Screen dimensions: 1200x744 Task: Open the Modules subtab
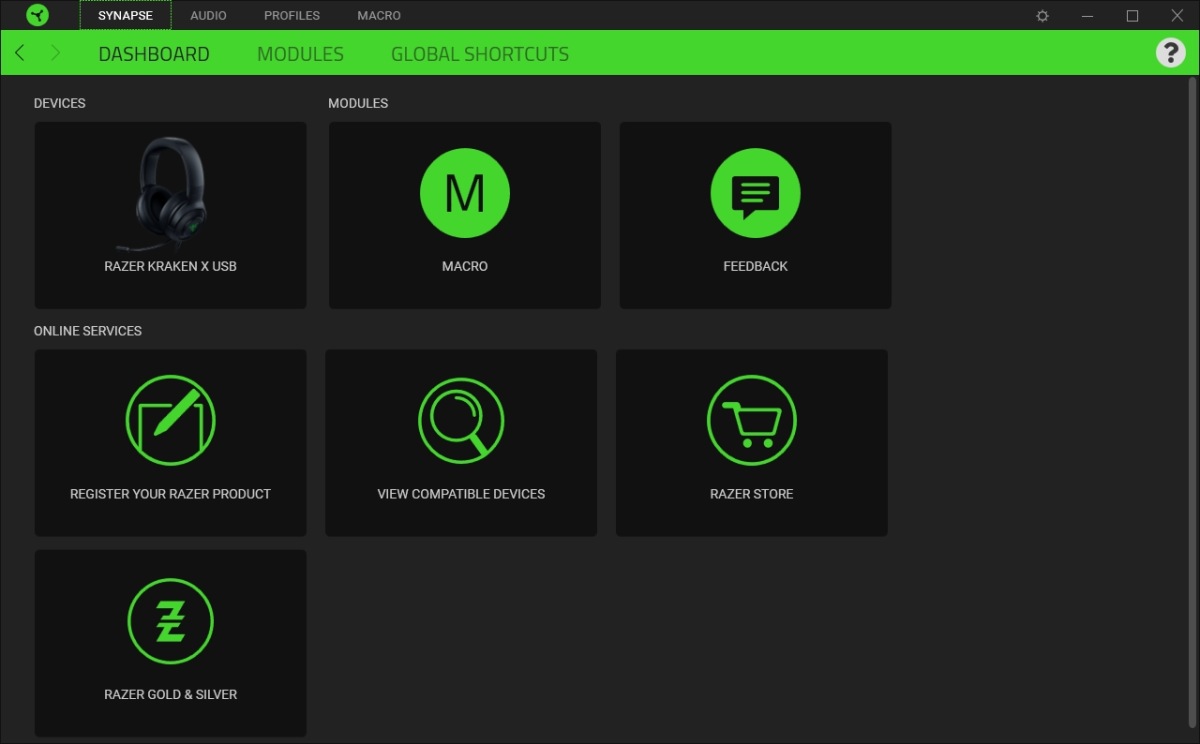click(300, 54)
